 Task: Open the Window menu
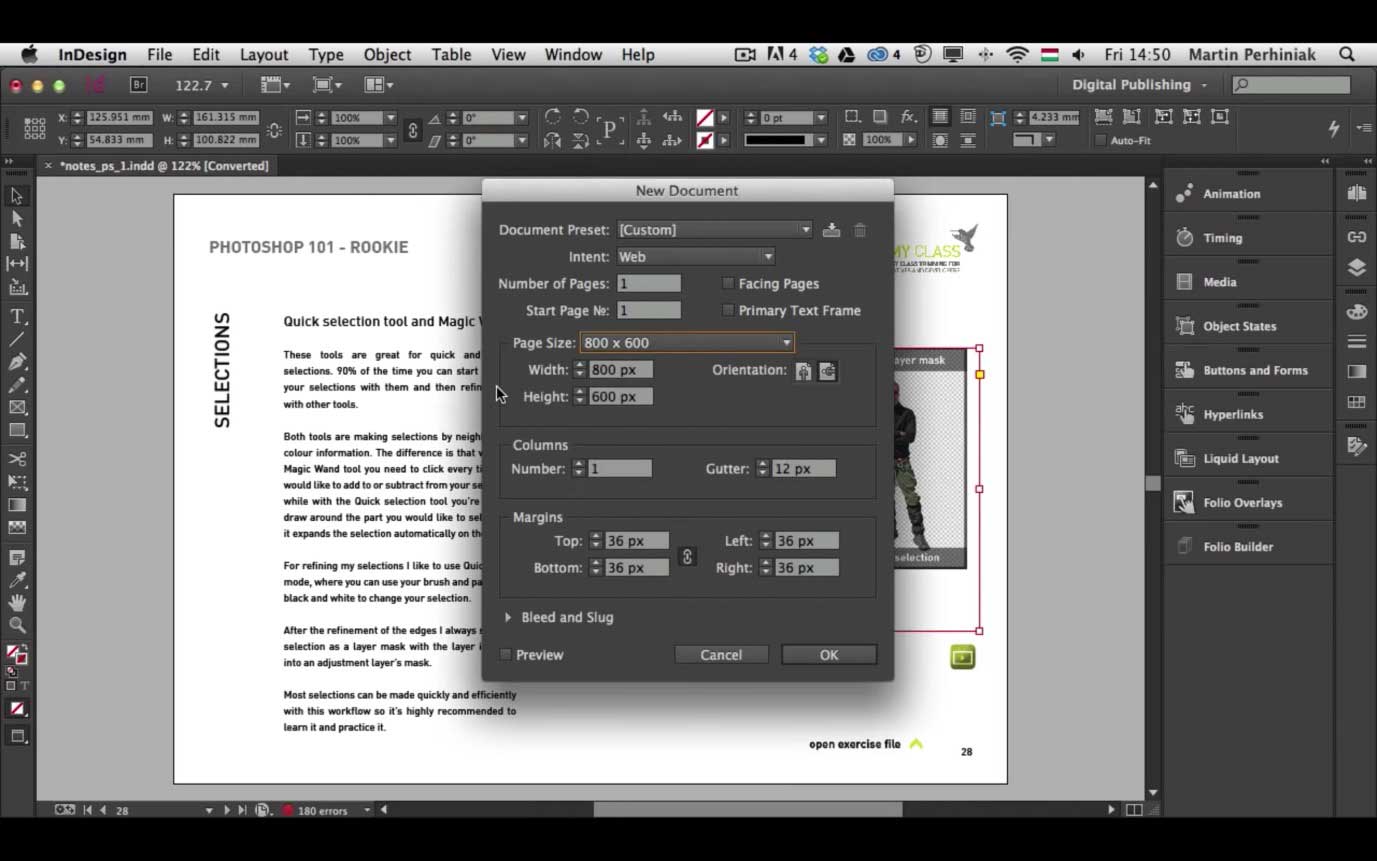tap(573, 55)
